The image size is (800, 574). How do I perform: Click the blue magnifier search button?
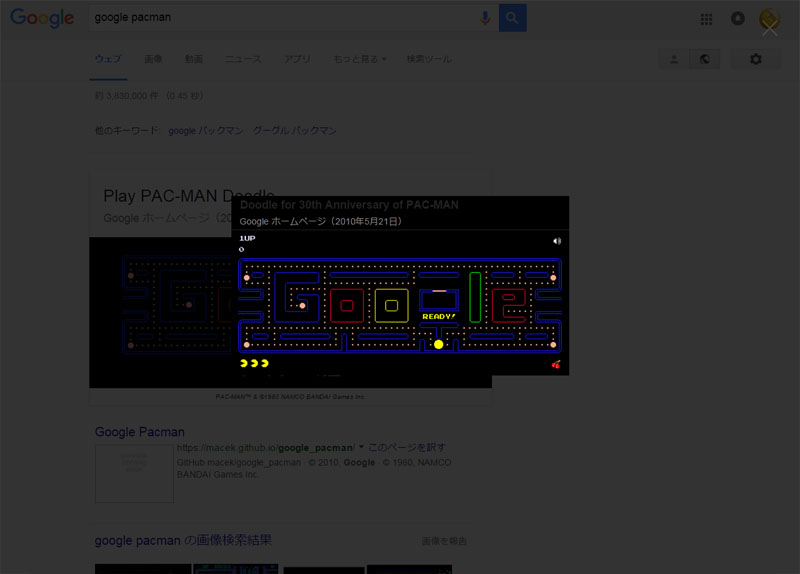(512, 18)
